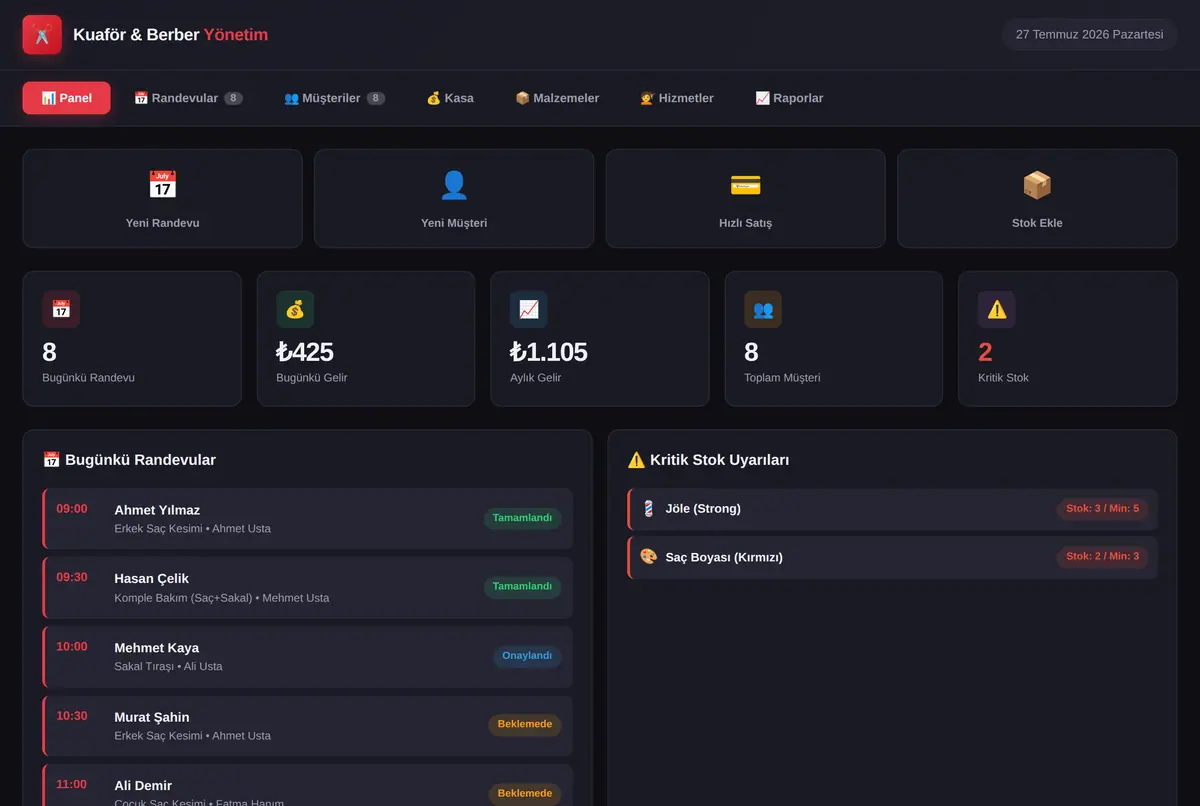
Task: Click the Yeni Müşteri quick action label
Action: pyautogui.click(x=454, y=223)
